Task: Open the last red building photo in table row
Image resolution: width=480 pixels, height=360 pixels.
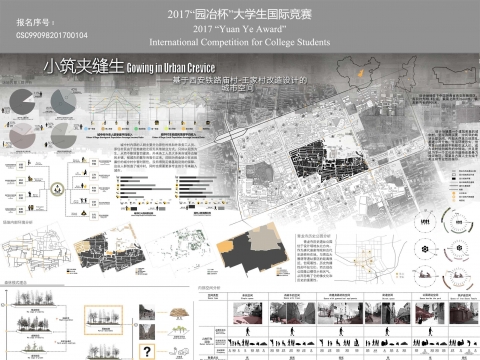Action: point(464,313)
